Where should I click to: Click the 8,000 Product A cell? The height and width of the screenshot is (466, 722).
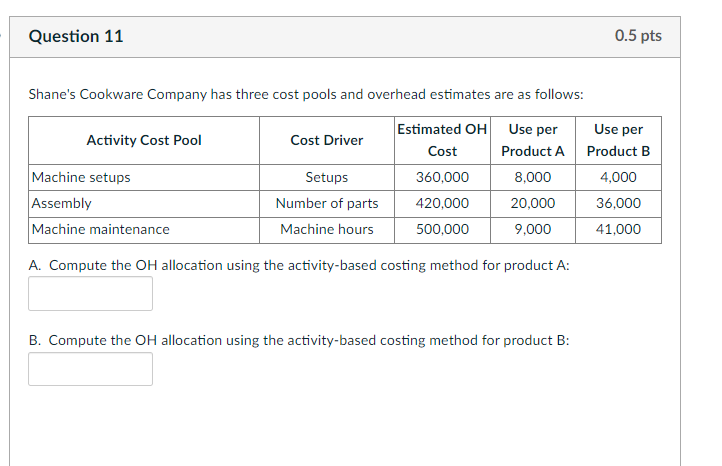[533, 177]
